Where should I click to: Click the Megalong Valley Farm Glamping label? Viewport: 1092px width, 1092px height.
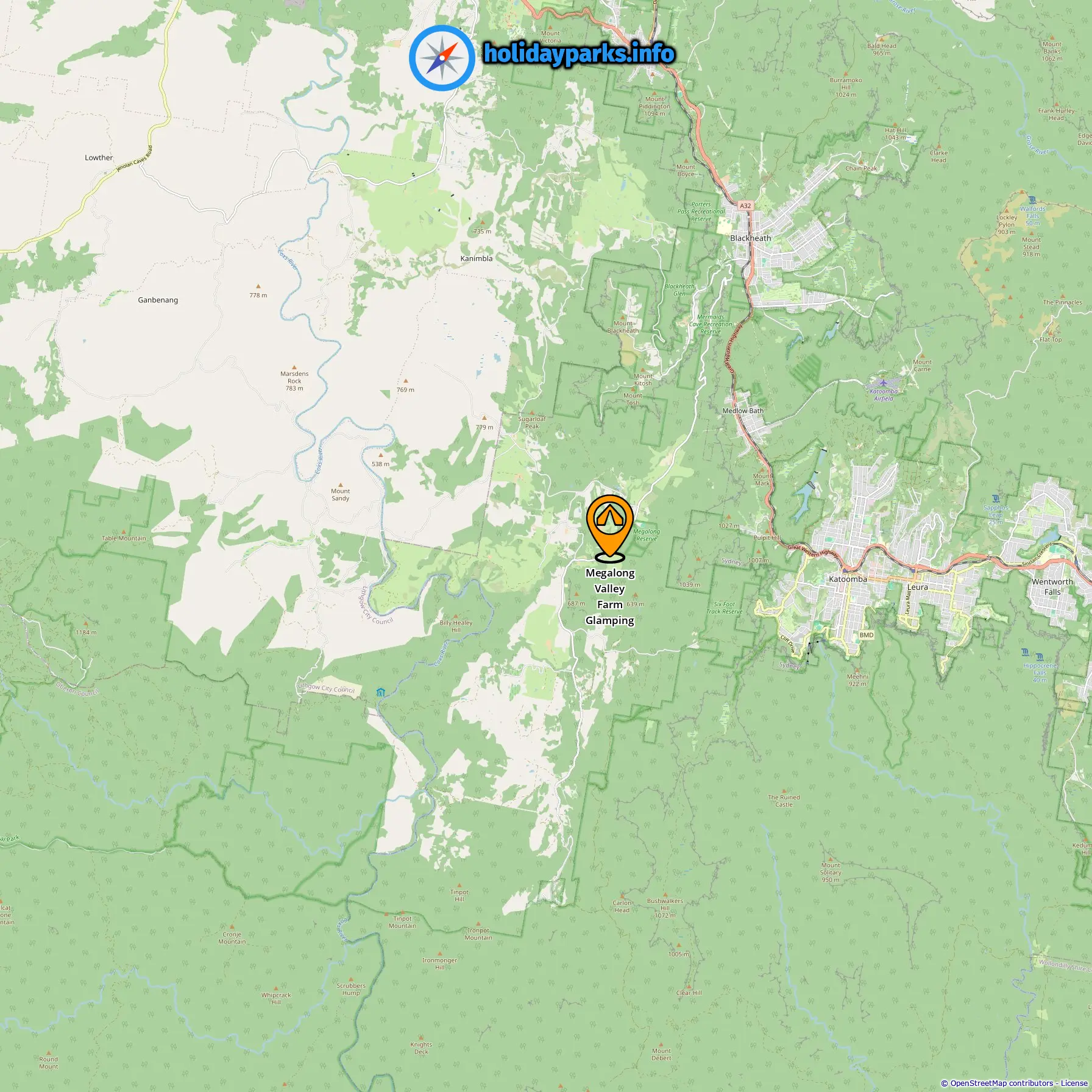pos(610,597)
